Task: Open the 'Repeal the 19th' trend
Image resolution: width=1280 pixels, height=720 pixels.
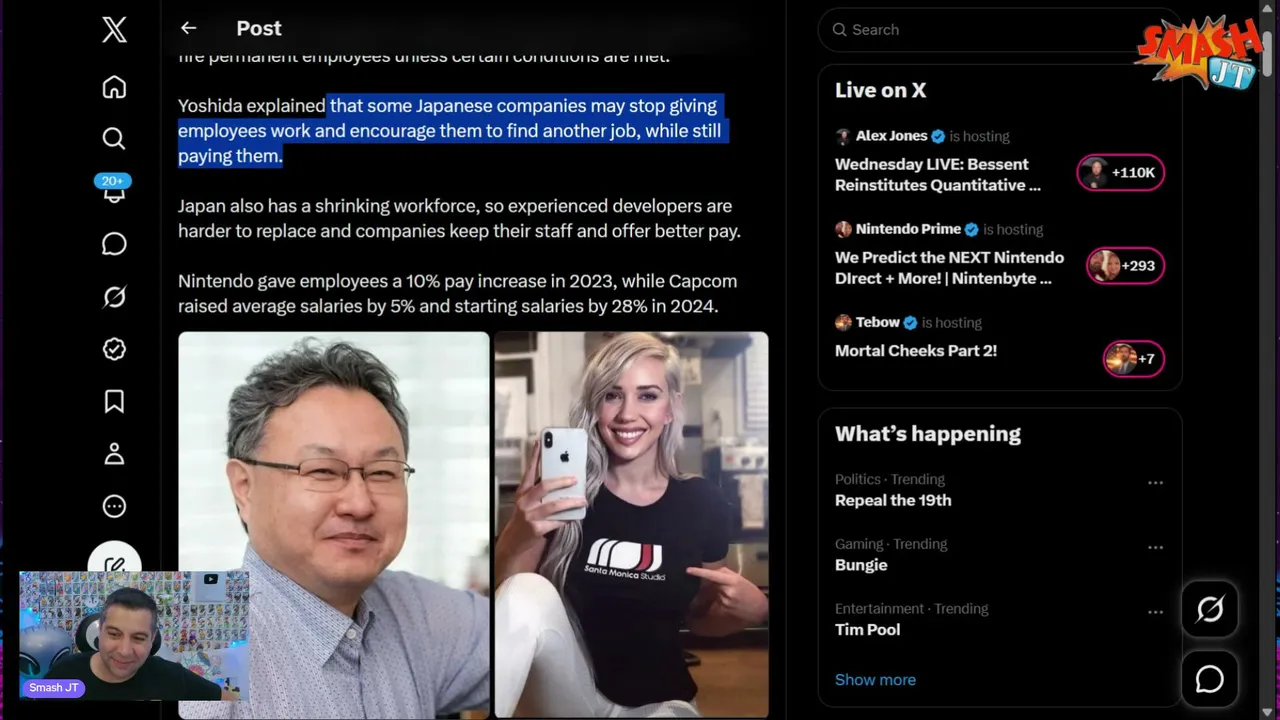Action: (x=893, y=500)
